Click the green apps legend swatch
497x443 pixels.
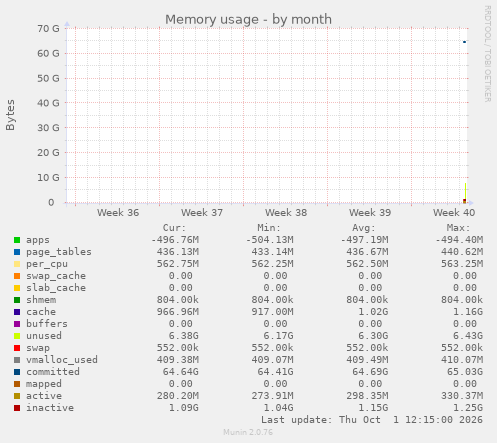point(17,240)
